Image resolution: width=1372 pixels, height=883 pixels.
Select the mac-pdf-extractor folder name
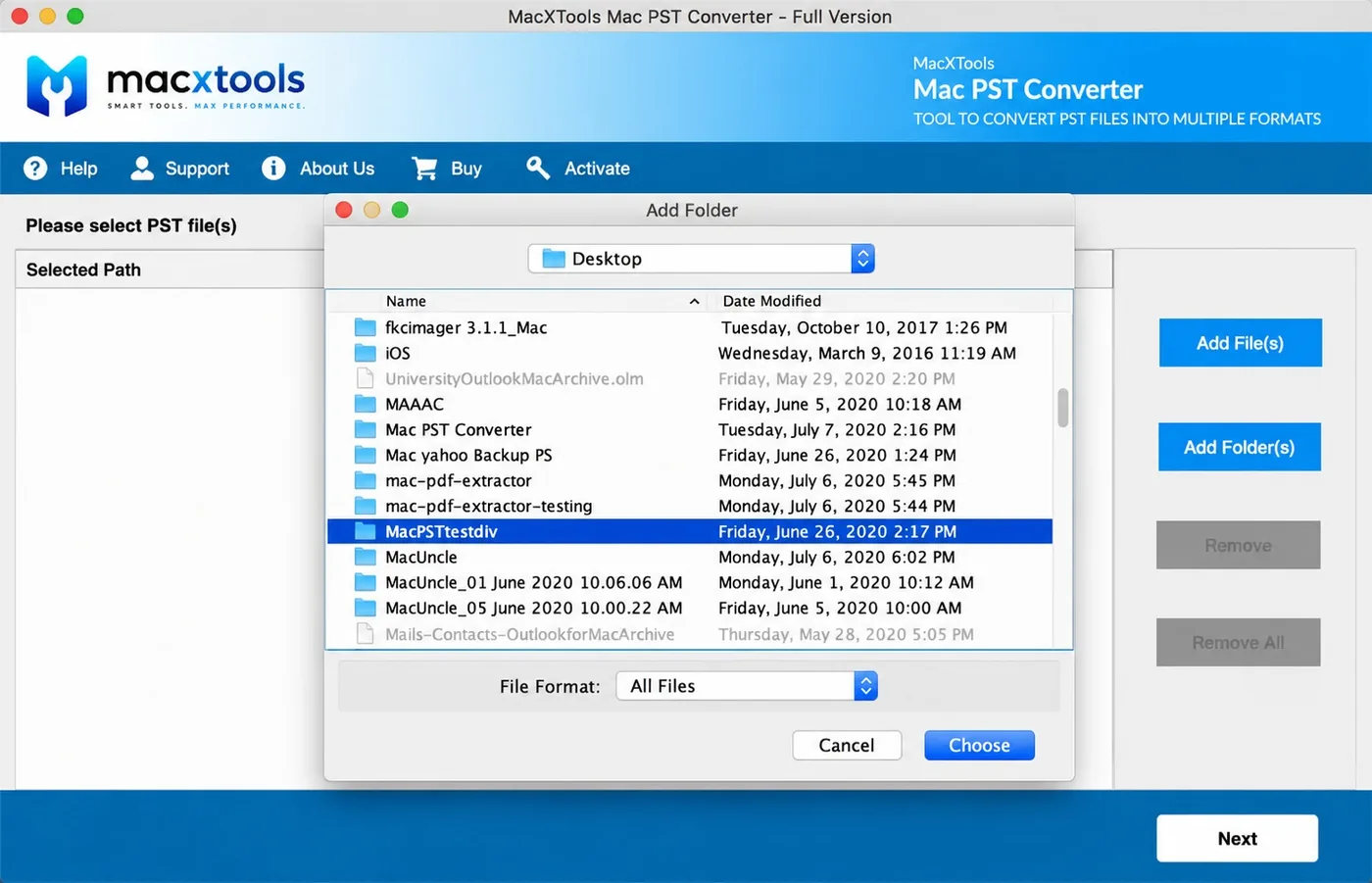(458, 480)
